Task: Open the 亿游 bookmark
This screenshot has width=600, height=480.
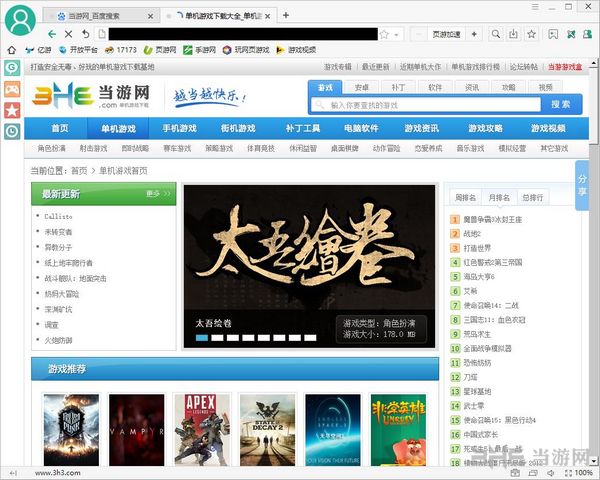Action: pos(38,50)
